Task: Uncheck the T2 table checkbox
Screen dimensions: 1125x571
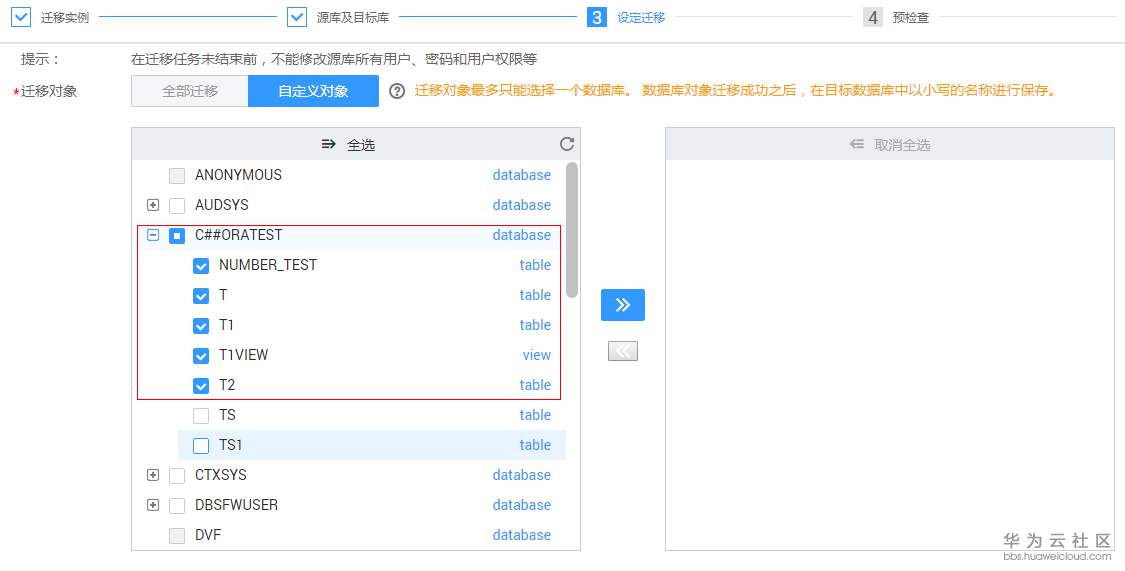Action: pos(201,386)
